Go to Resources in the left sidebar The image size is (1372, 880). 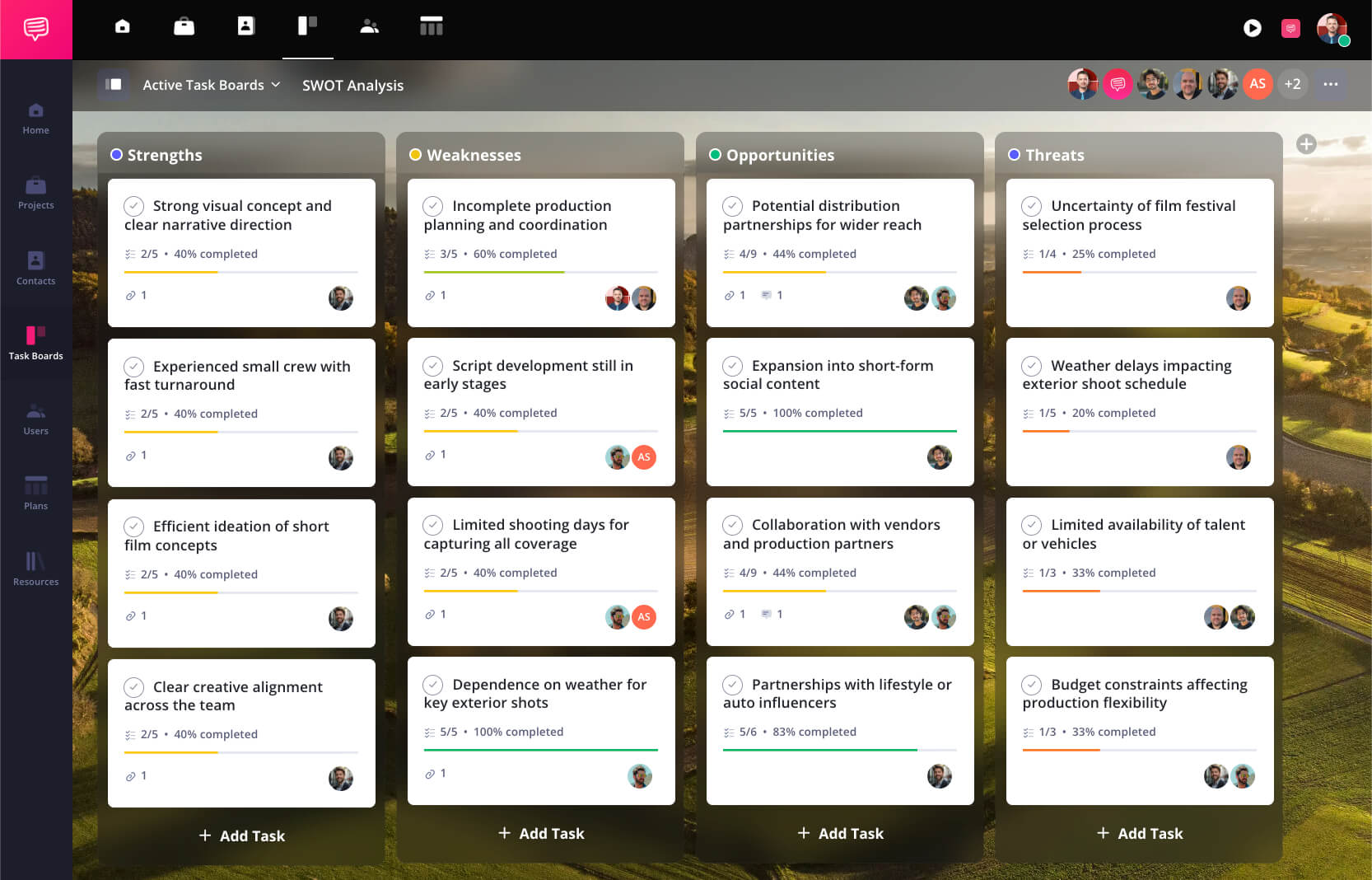(35, 569)
